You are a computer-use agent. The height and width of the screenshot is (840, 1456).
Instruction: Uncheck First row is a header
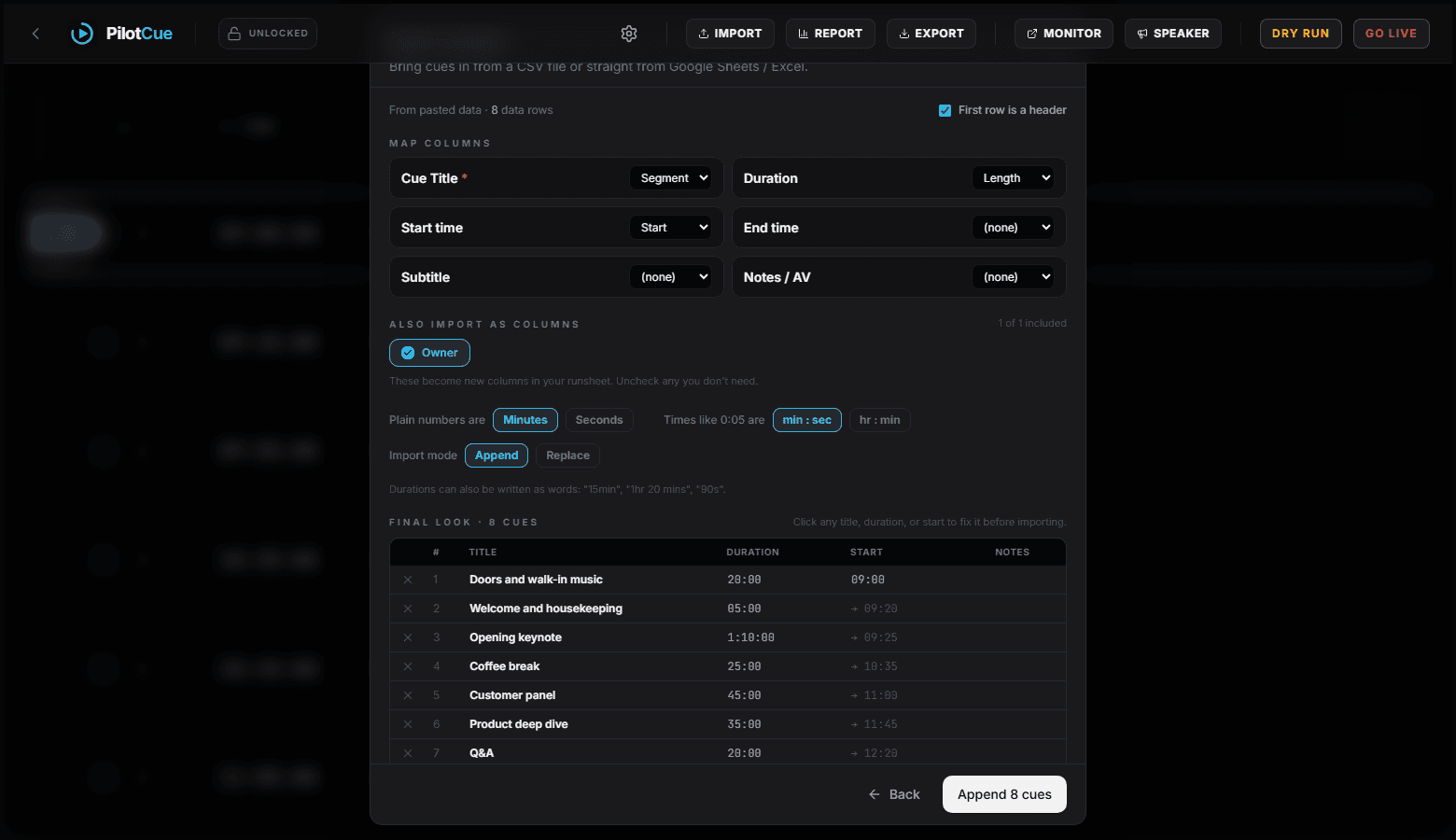coord(945,110)
